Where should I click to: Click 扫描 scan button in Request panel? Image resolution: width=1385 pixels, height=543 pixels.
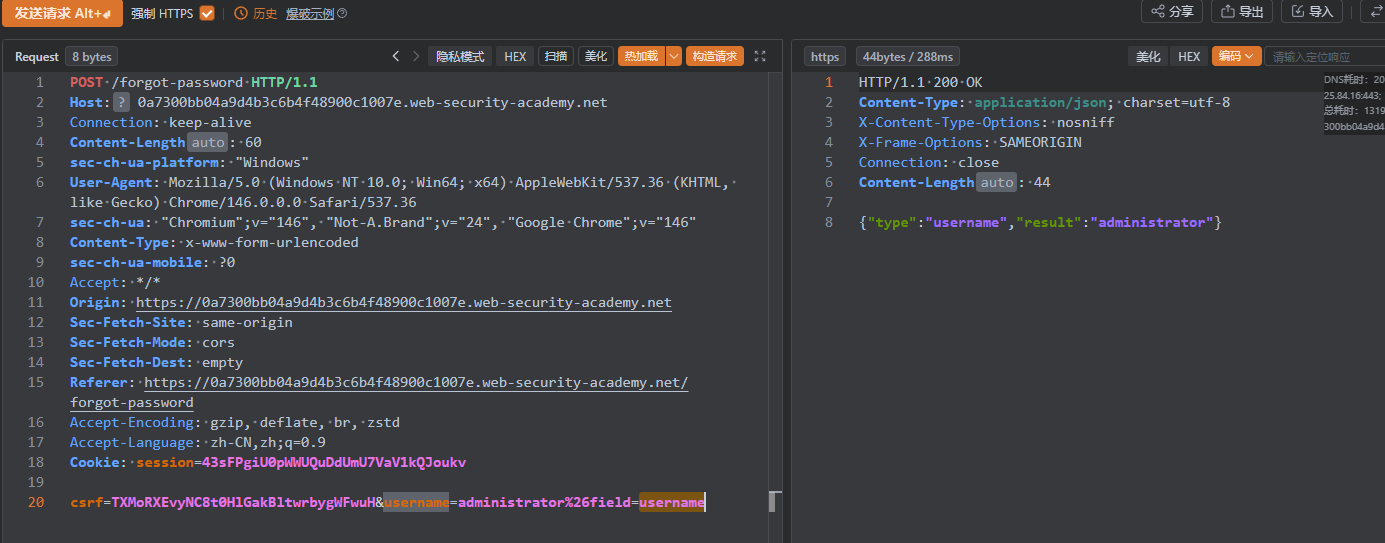coord(556,57)
